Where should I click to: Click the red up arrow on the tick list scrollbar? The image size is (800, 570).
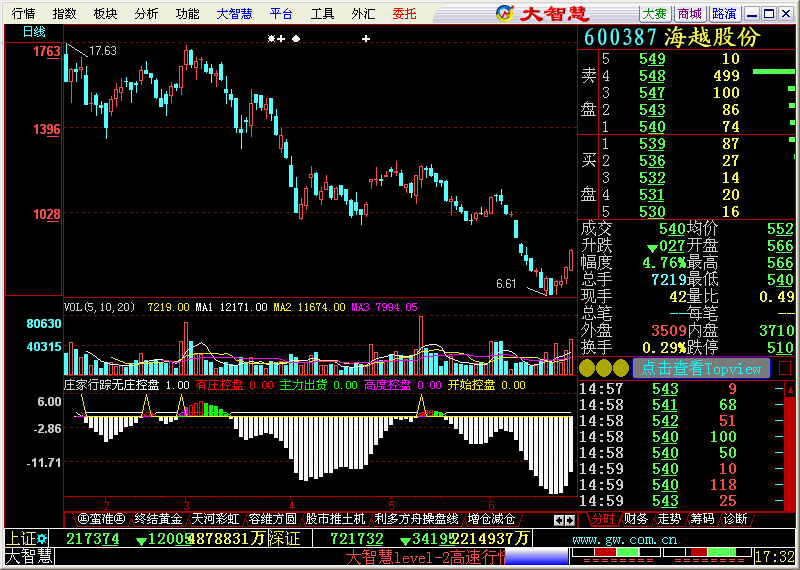coord(790,391)
